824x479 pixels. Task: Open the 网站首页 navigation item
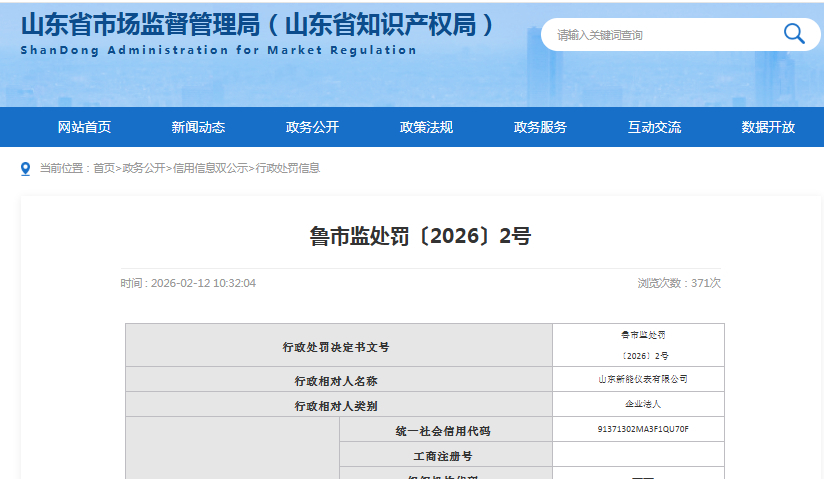84,127
